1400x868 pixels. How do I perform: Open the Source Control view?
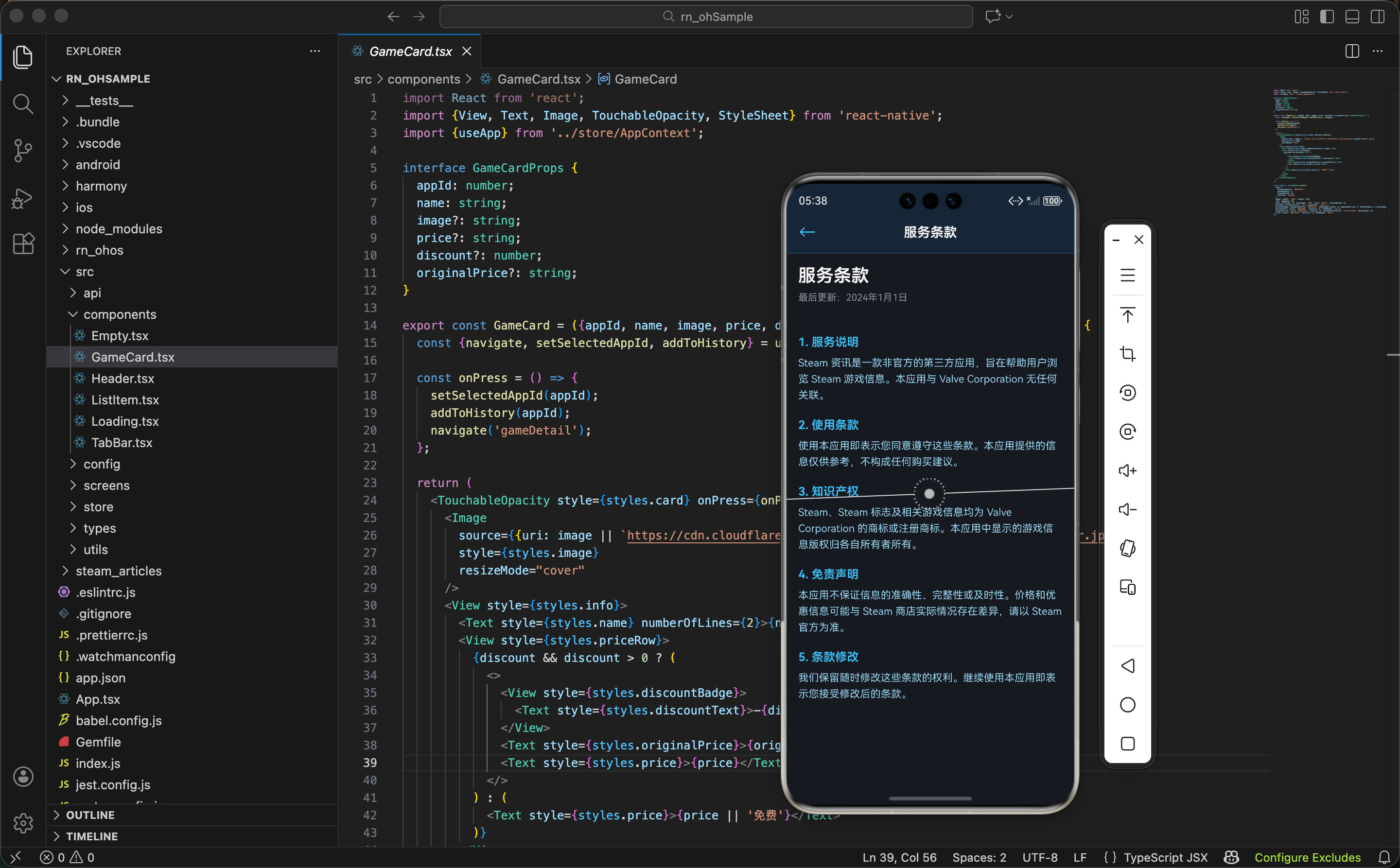click(22, 150)
